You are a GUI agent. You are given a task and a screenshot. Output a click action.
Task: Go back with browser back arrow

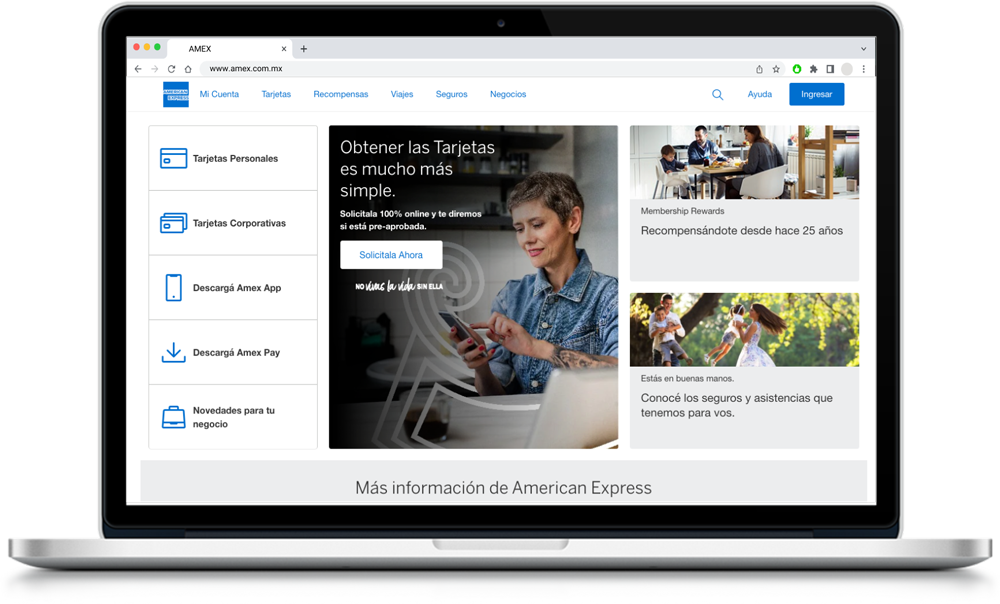click(138, 69)
